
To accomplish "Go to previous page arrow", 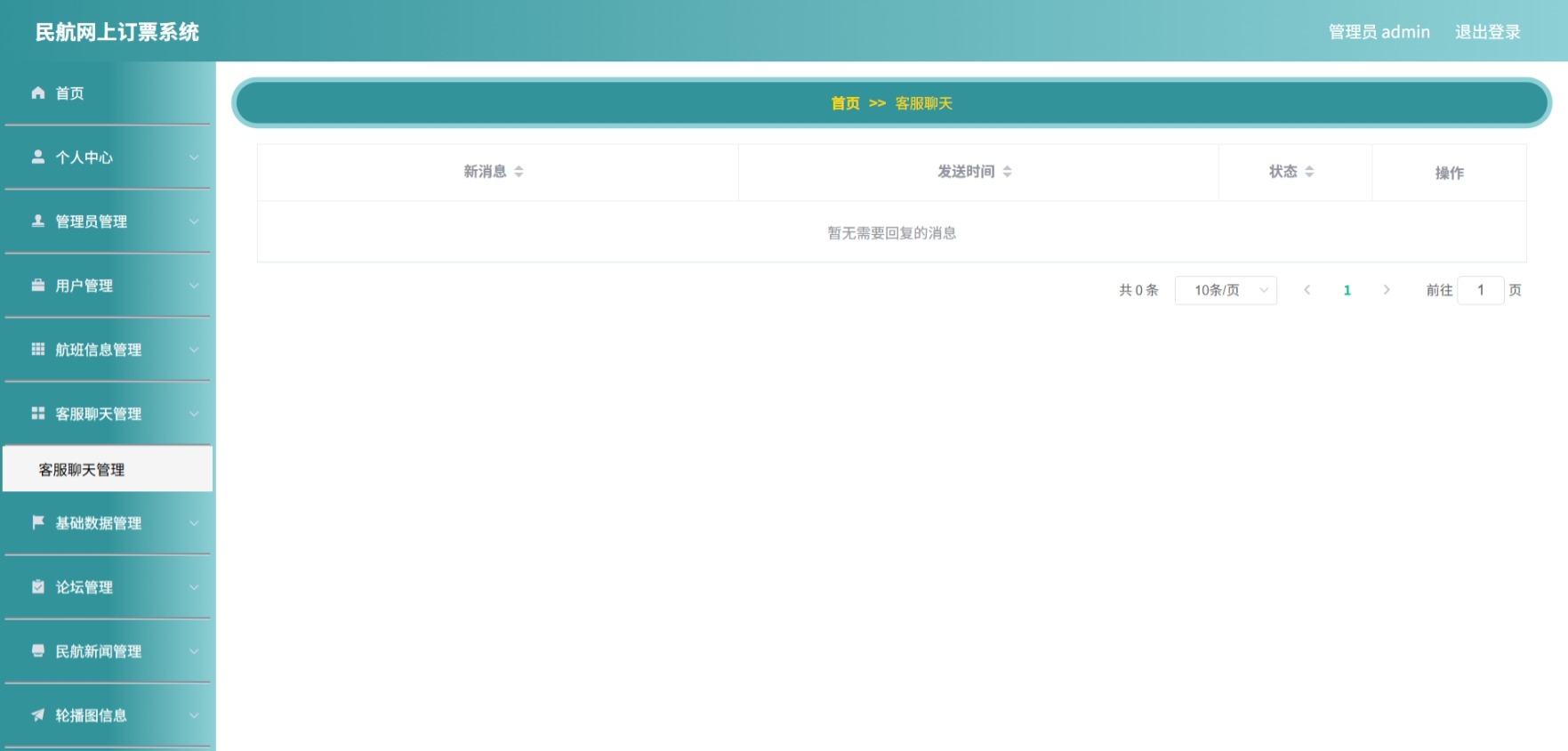I will pyautogui.click(x=1307, y=290).
